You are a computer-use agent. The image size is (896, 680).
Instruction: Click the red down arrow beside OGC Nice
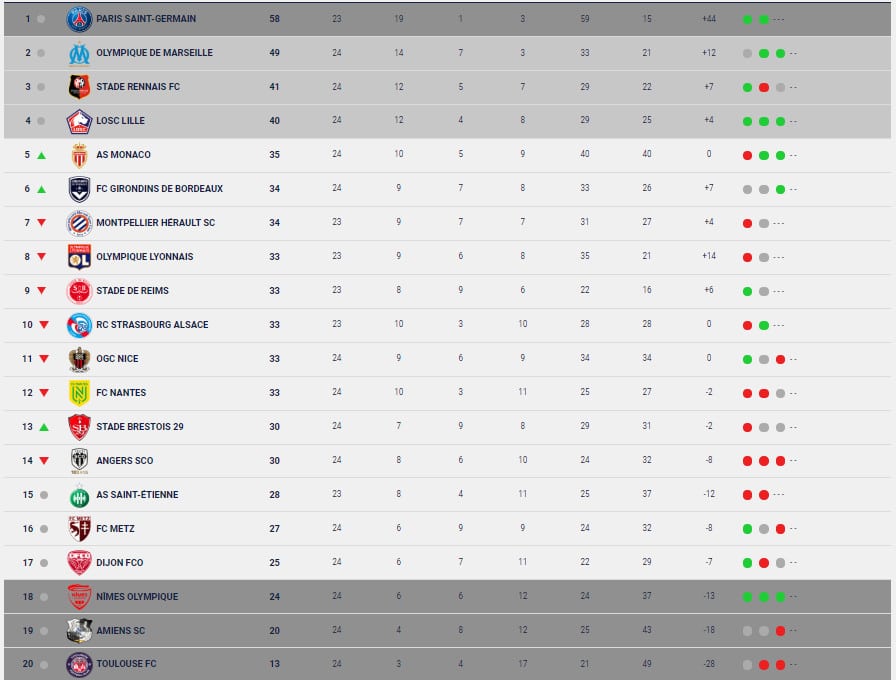44,359
